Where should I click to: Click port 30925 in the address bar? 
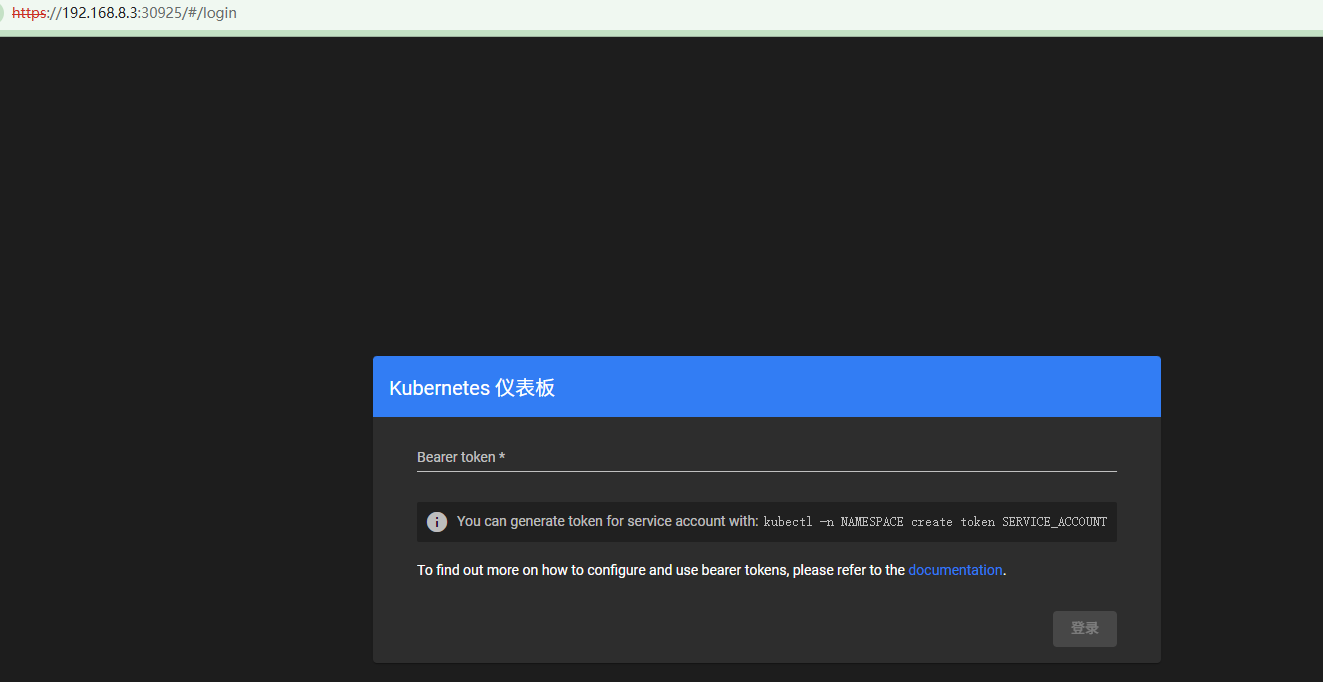(161, 14)
